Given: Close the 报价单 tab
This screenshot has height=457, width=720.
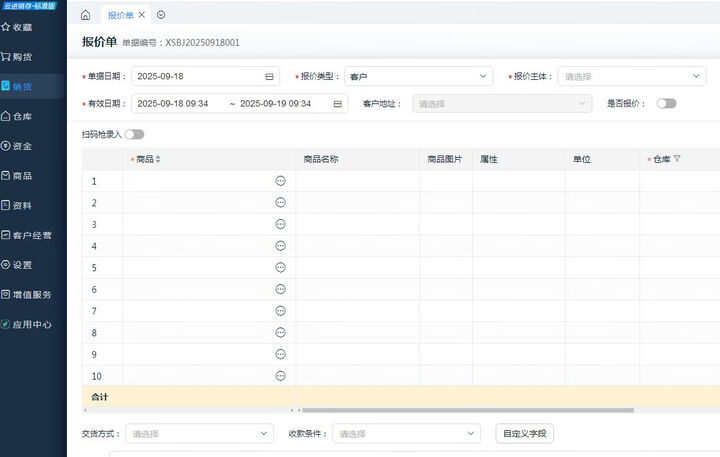Looking at the screenshot, I should pyautogui.click(x=142, y=15).
